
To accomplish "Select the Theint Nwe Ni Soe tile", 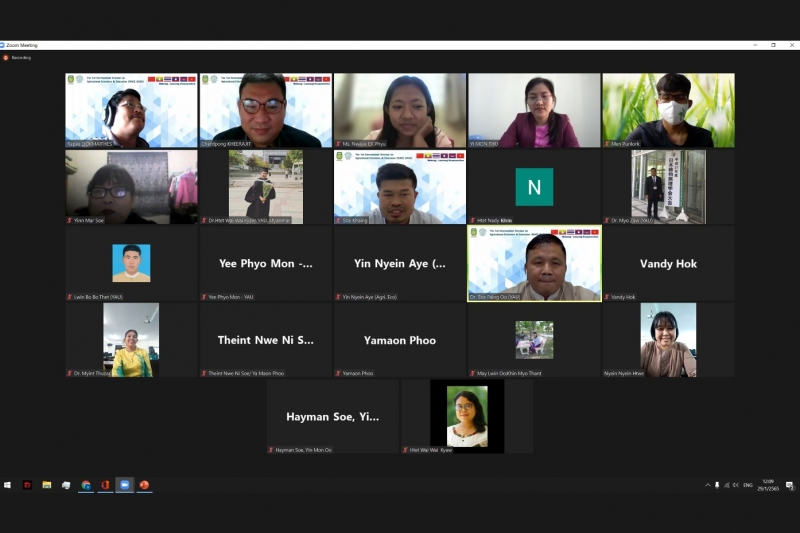I will tap(266, 340).
